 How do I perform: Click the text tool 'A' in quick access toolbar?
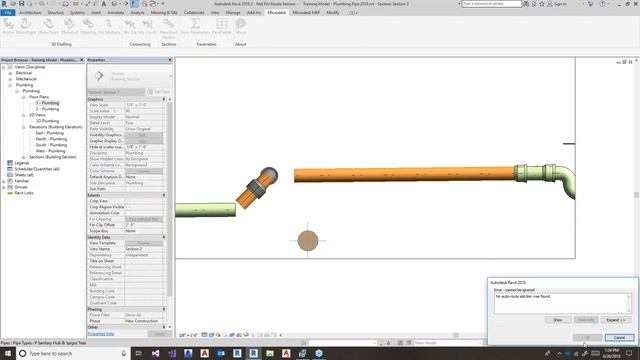[104, 4]
